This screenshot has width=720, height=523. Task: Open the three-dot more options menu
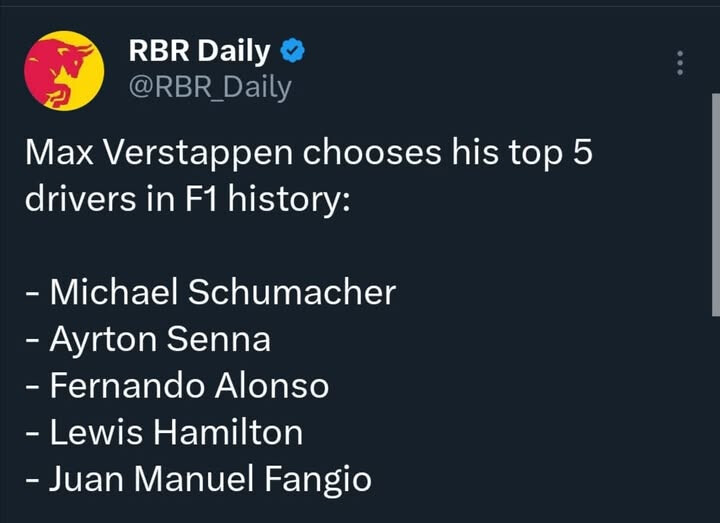pos(680,63)
